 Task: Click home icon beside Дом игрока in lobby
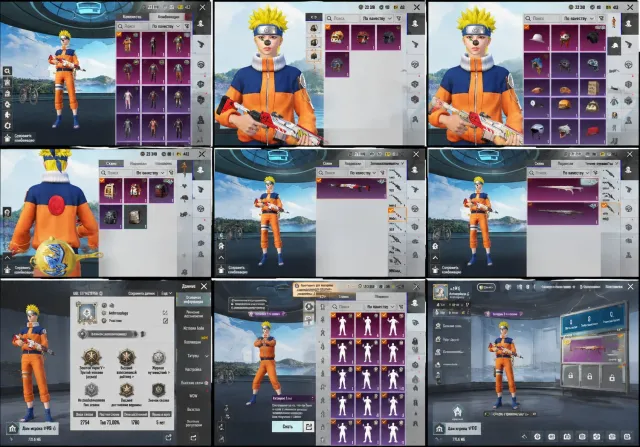(439, 429)
